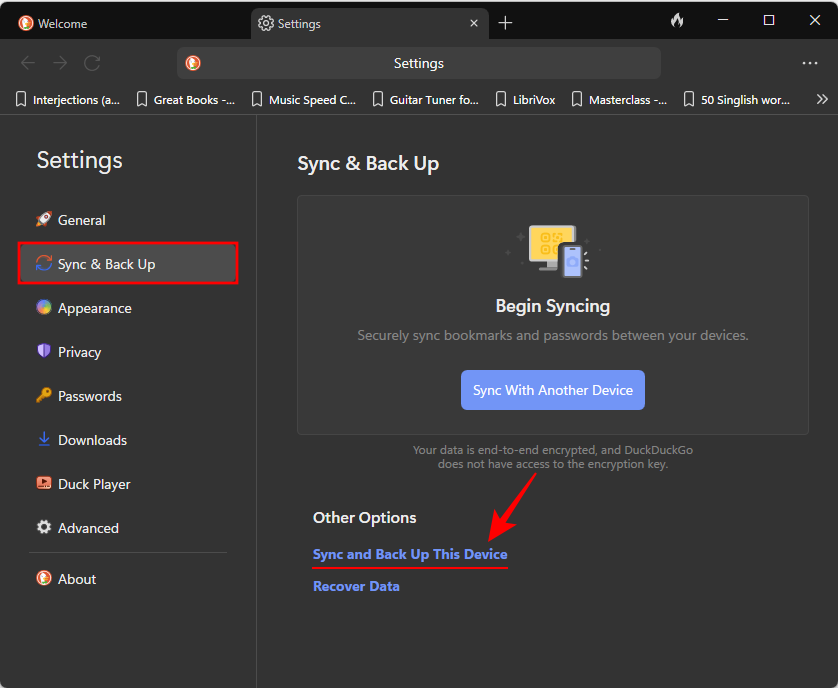Open the Guitar Tuner bookmark
The width and height of the screenshot is (838, 688).
click(425, 99)
